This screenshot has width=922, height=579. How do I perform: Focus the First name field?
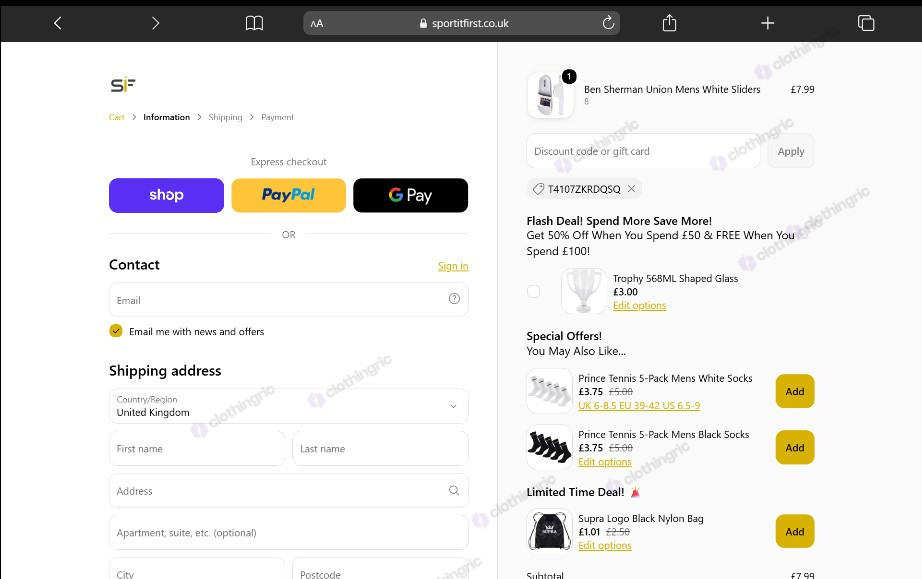(197, 449)
